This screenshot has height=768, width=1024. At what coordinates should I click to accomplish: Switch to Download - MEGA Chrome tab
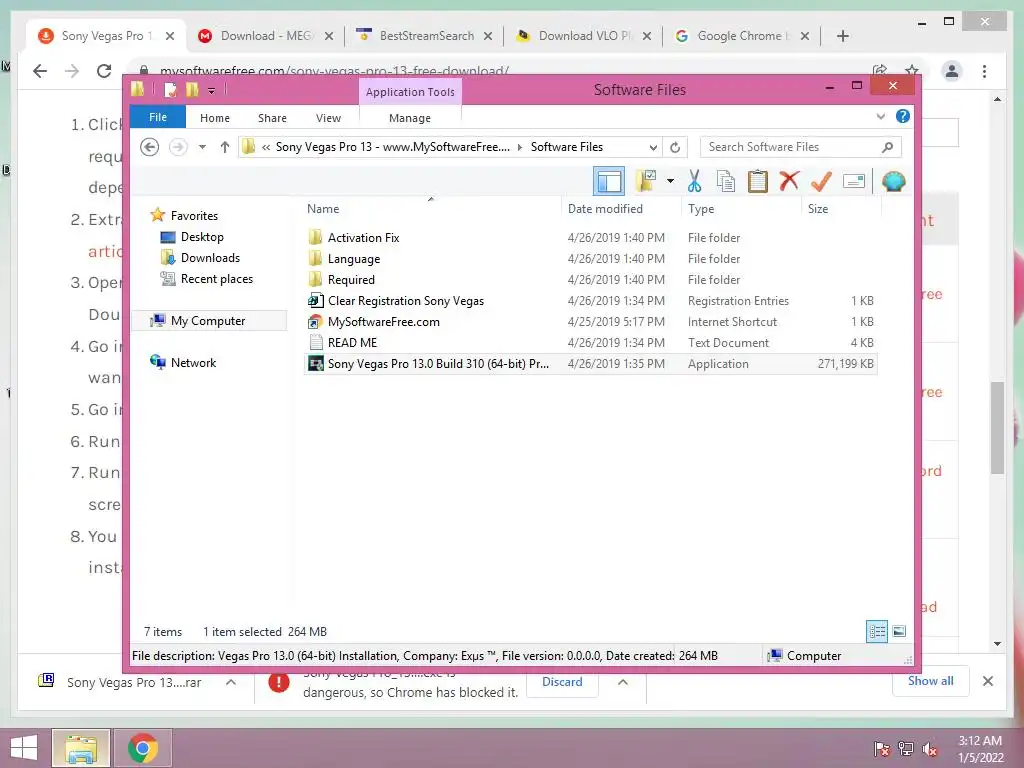coord(266,36)
